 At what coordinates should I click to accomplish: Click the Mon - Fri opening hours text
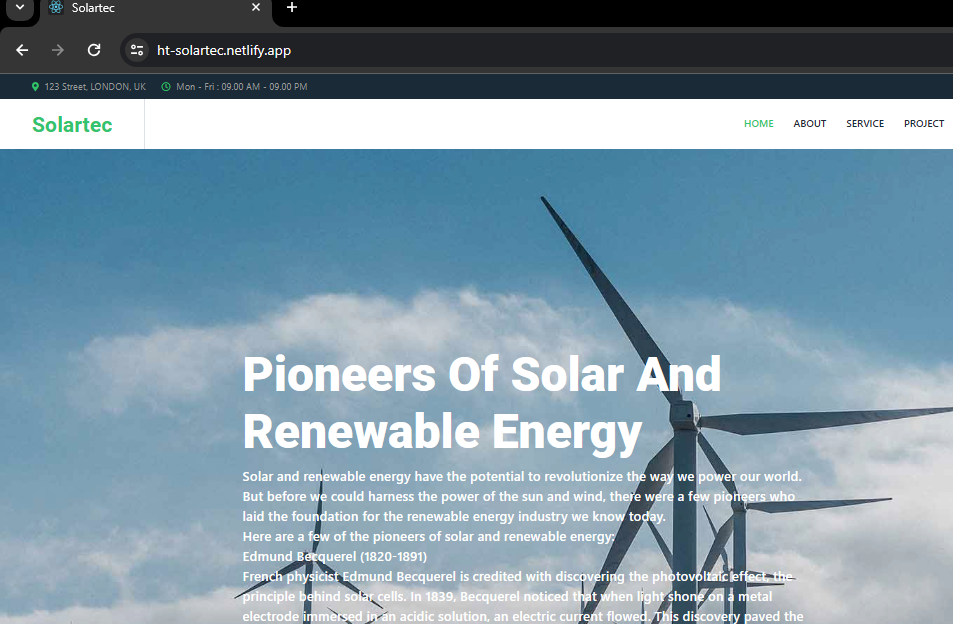pyautogui.click(x=241, y=87)
